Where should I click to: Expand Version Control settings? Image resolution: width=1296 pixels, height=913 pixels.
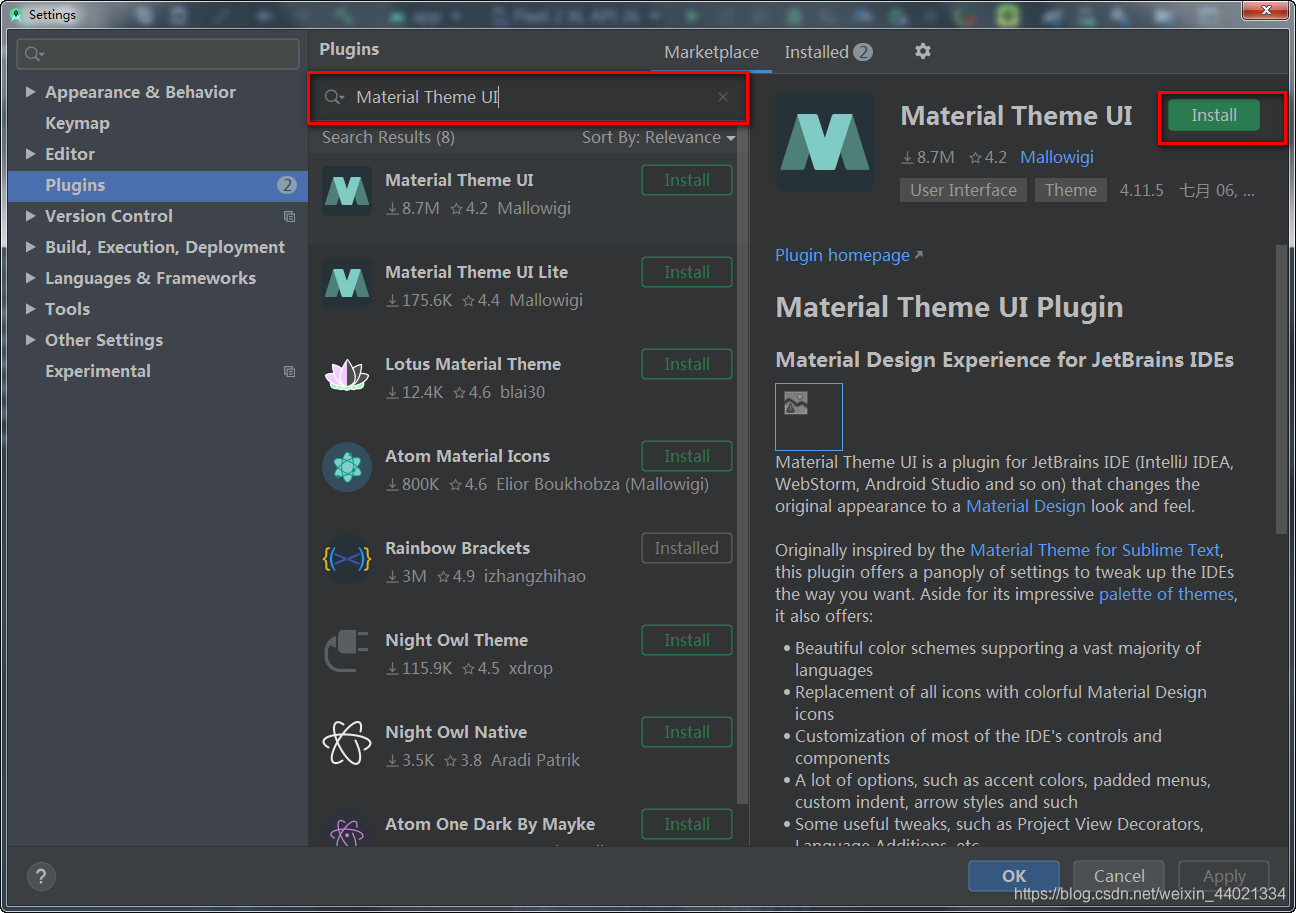tap(31, 216)
